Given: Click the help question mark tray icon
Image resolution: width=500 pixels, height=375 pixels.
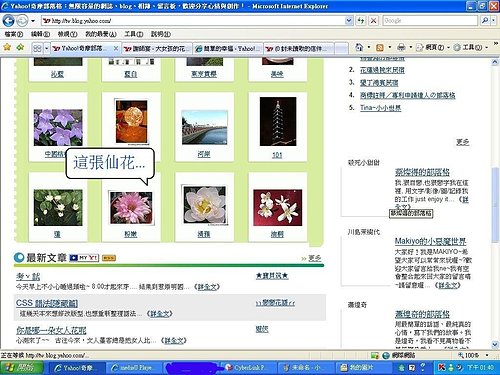Looking at the screenshot, I should pyautogui.click(x=423, y=367).
